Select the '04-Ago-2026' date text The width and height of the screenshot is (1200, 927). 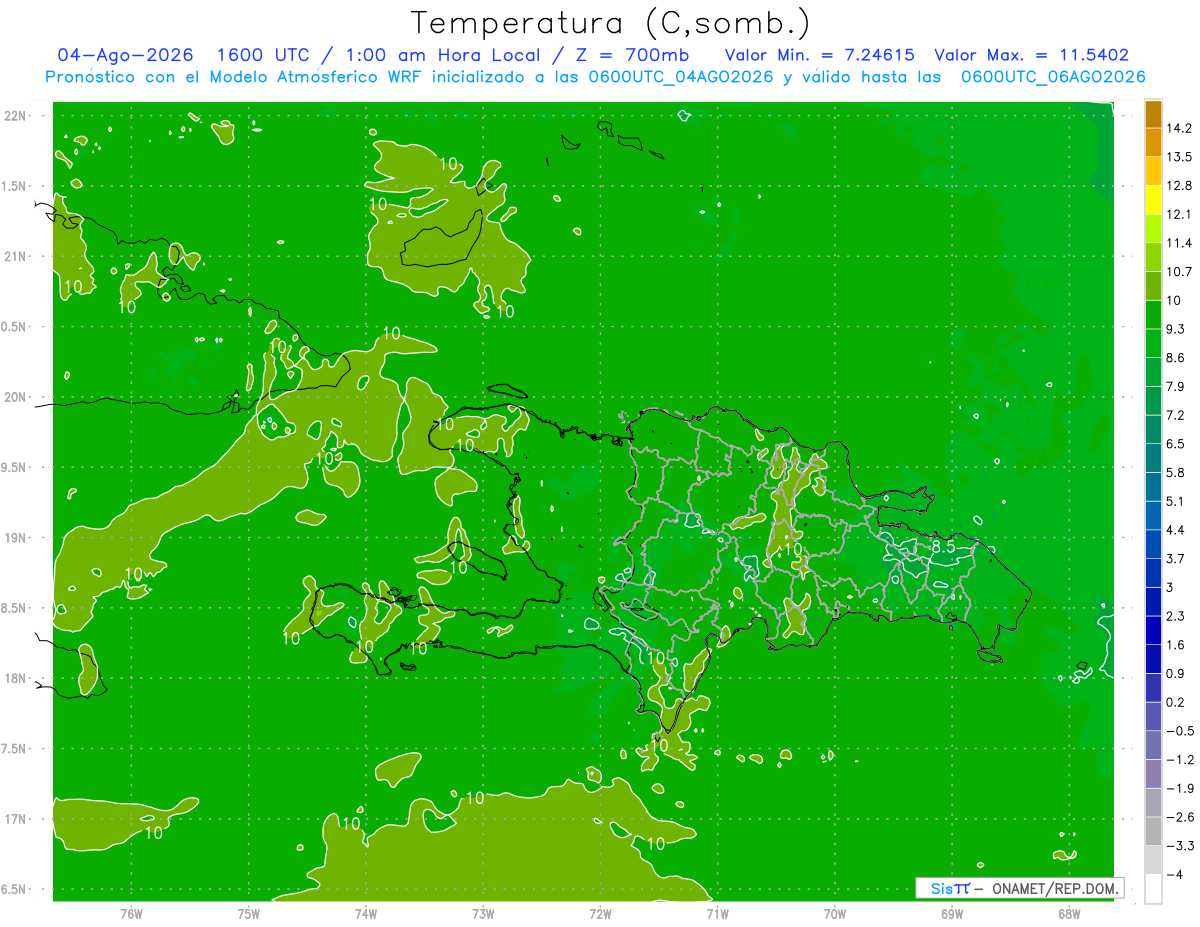(x=126, y=55)
